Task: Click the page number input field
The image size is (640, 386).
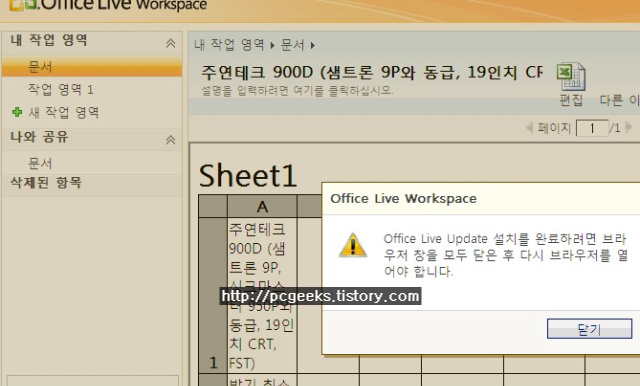Action: point(592,128)
